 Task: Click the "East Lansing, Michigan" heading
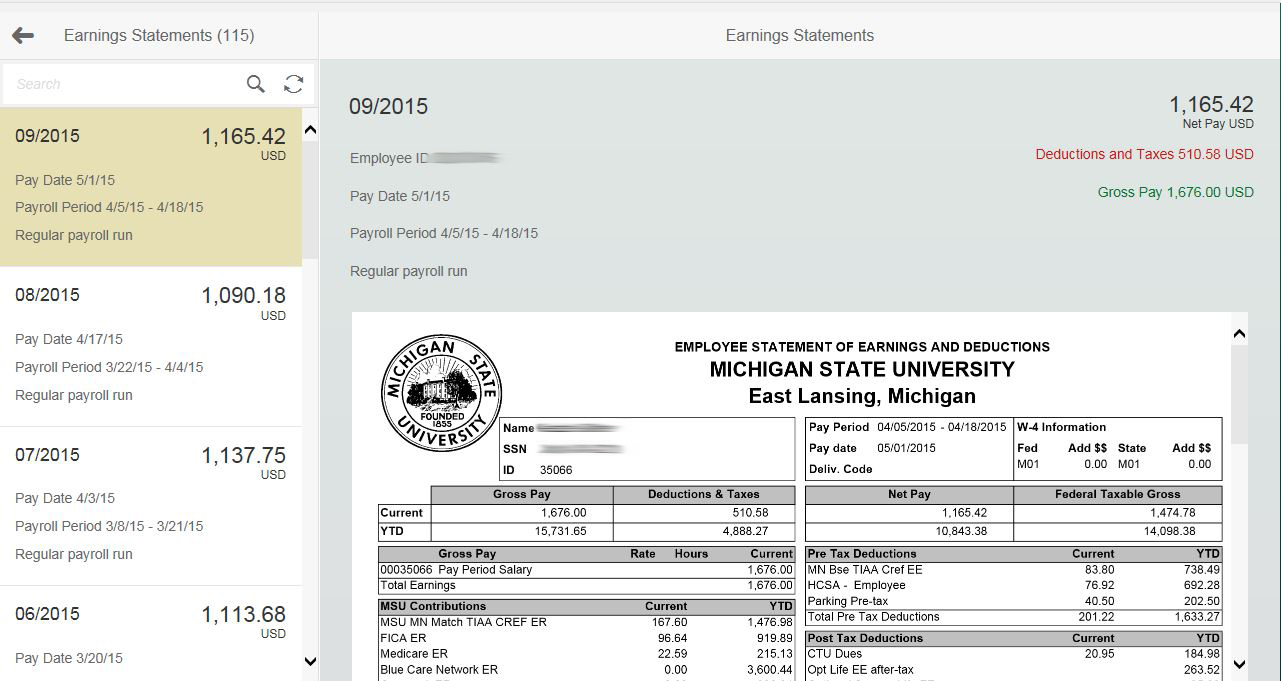(x=862, y=396)
